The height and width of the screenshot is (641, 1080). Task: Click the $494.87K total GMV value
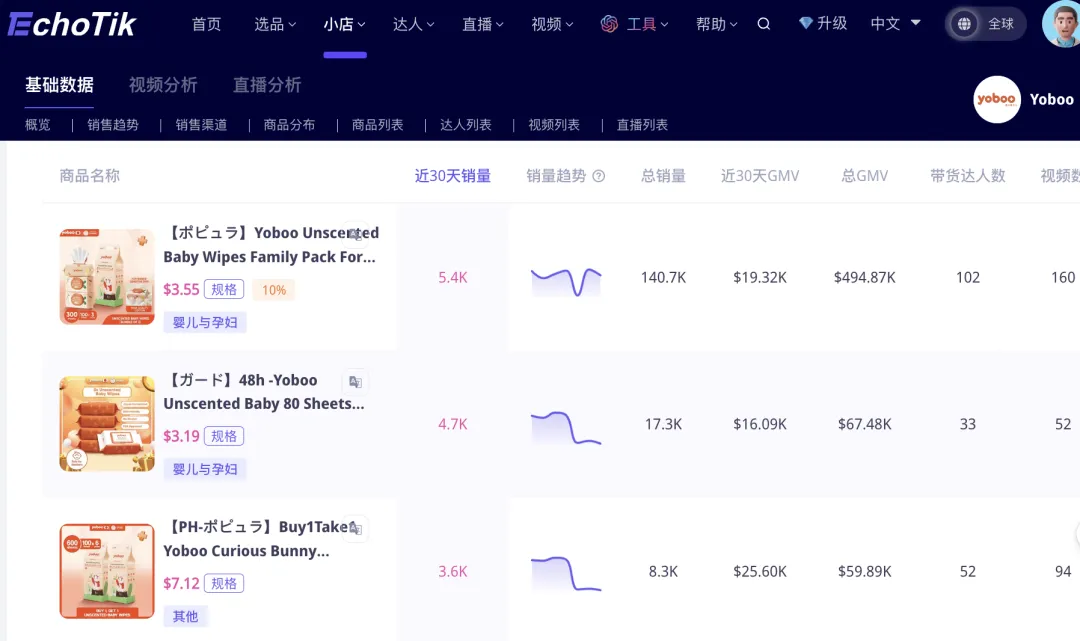[864, 277]
